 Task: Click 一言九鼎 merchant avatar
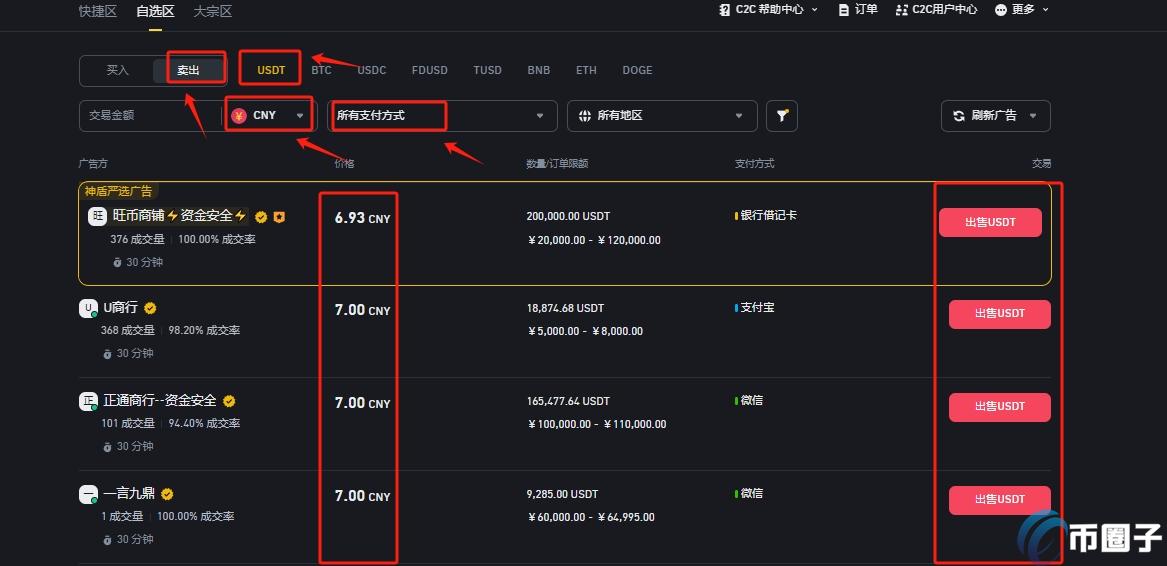89,495
